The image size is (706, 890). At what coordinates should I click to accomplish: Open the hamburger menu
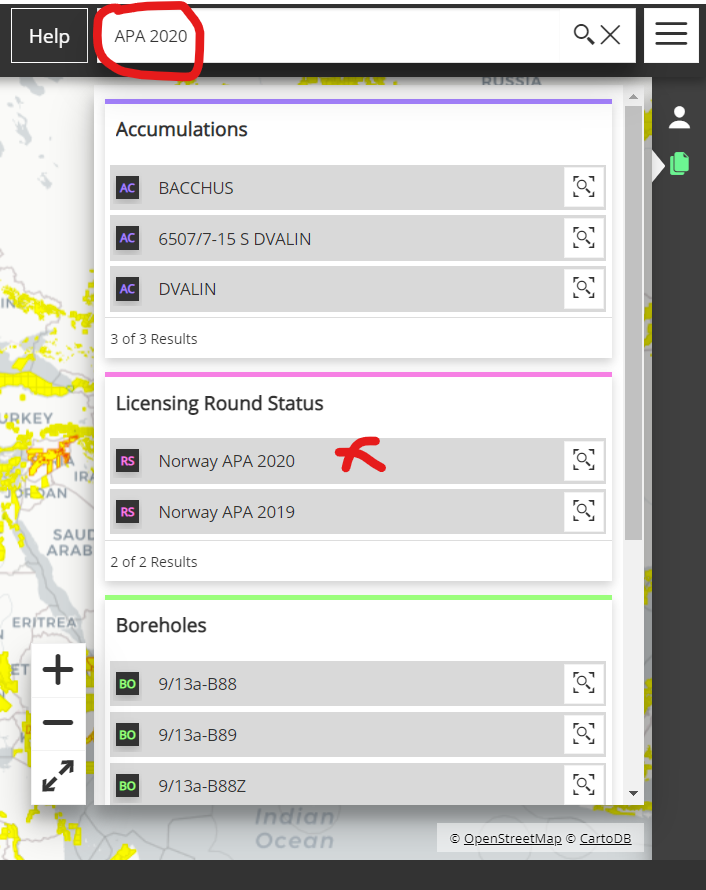[x=671, y=35]
